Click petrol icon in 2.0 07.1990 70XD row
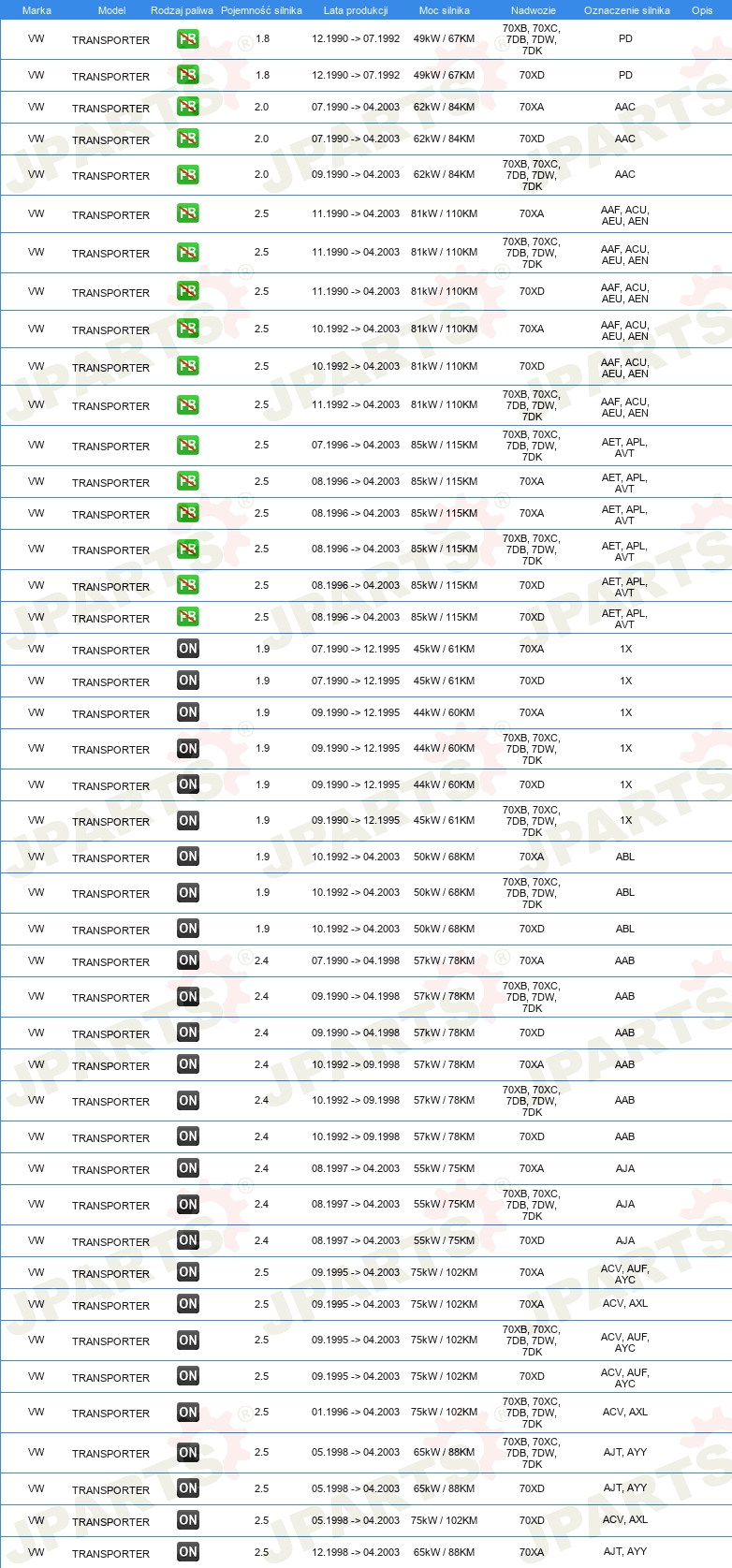The image size is (732, 1568). pos(188,139)
